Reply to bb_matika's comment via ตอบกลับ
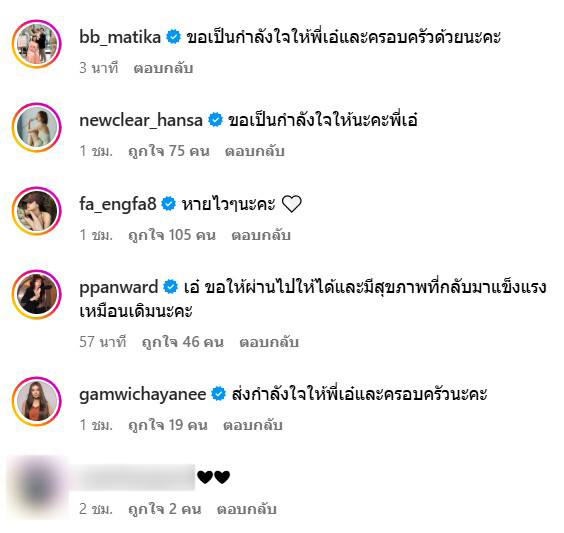 [163, 68]
